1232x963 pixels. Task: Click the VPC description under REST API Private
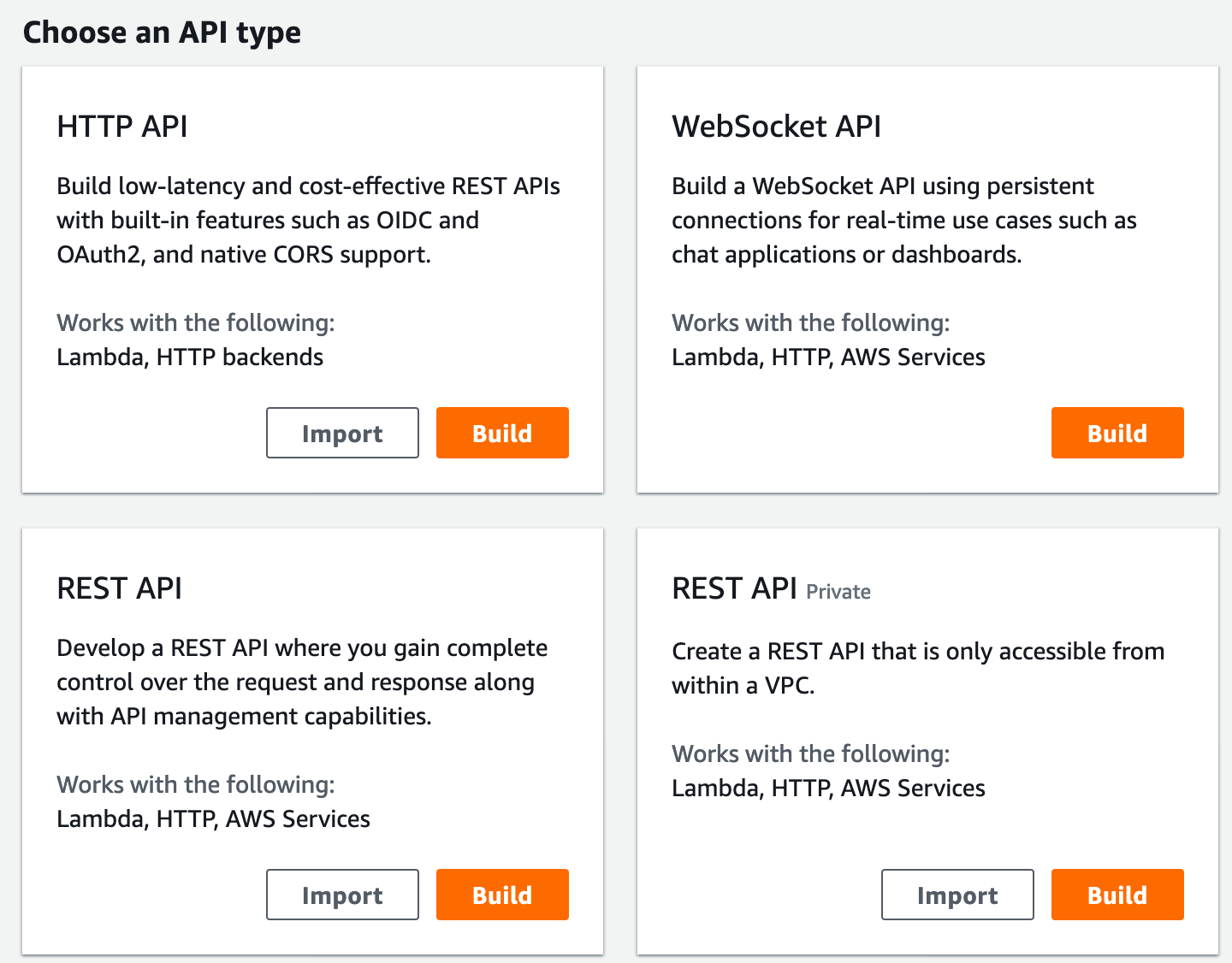[918, 668]
